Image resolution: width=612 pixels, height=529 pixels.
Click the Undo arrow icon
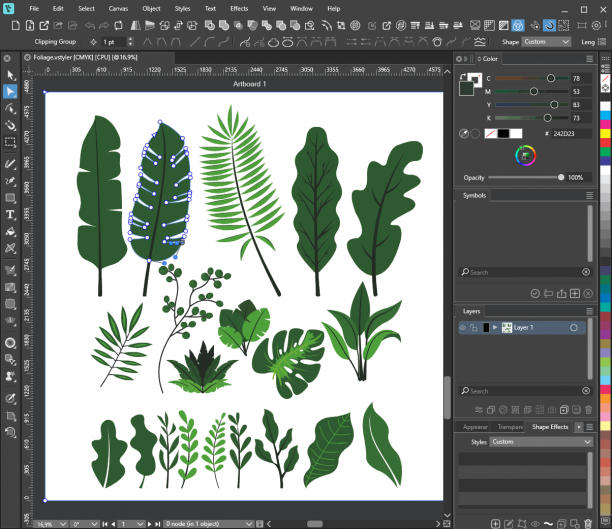pyautogui.click(x=90, y=26)
